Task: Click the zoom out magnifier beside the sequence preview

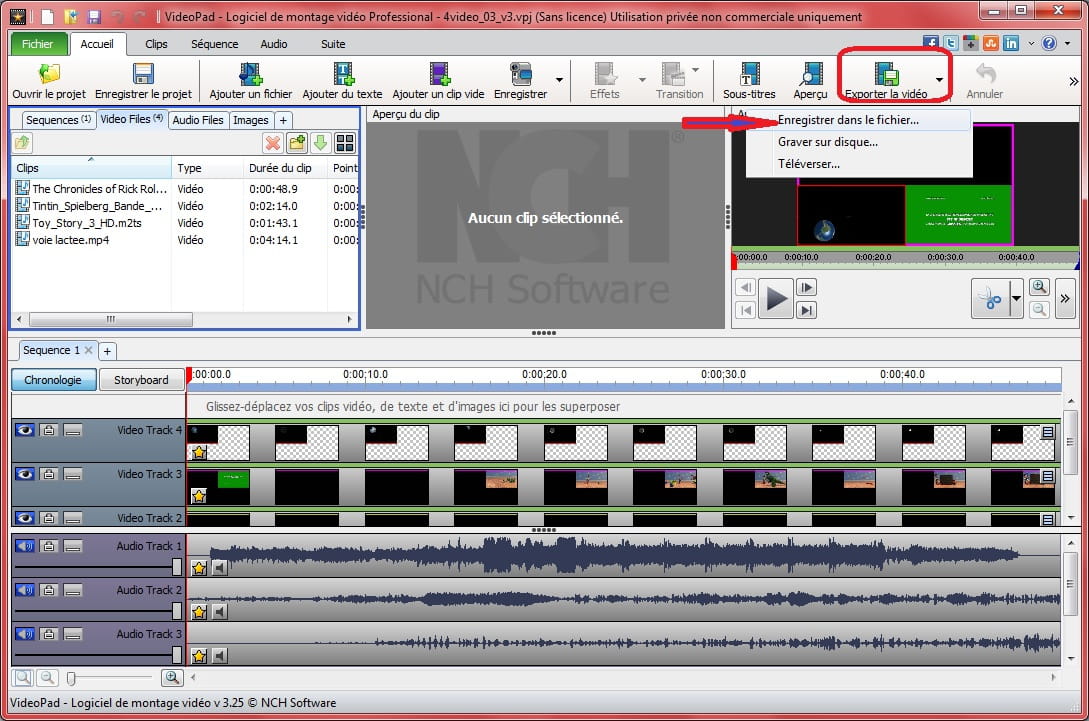Action: pyautogui.click(x=1039, y=309)
